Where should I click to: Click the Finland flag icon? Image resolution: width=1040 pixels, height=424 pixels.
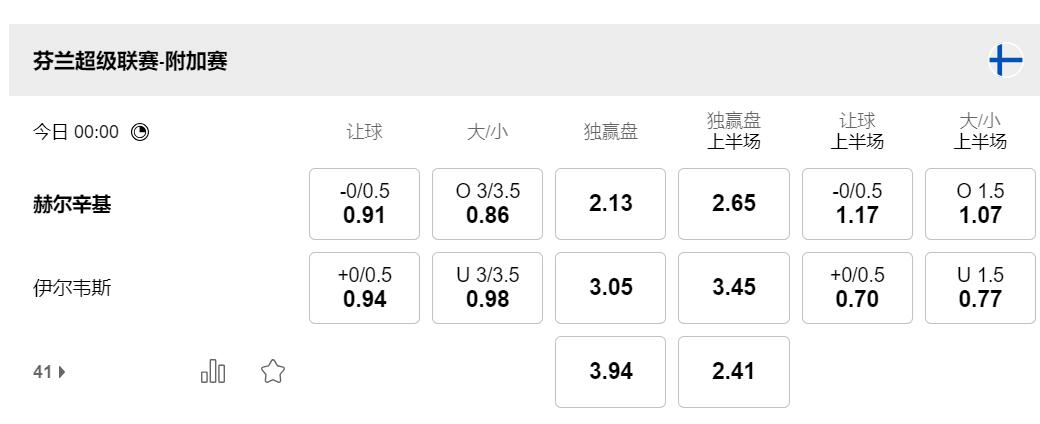point(1005,61)
